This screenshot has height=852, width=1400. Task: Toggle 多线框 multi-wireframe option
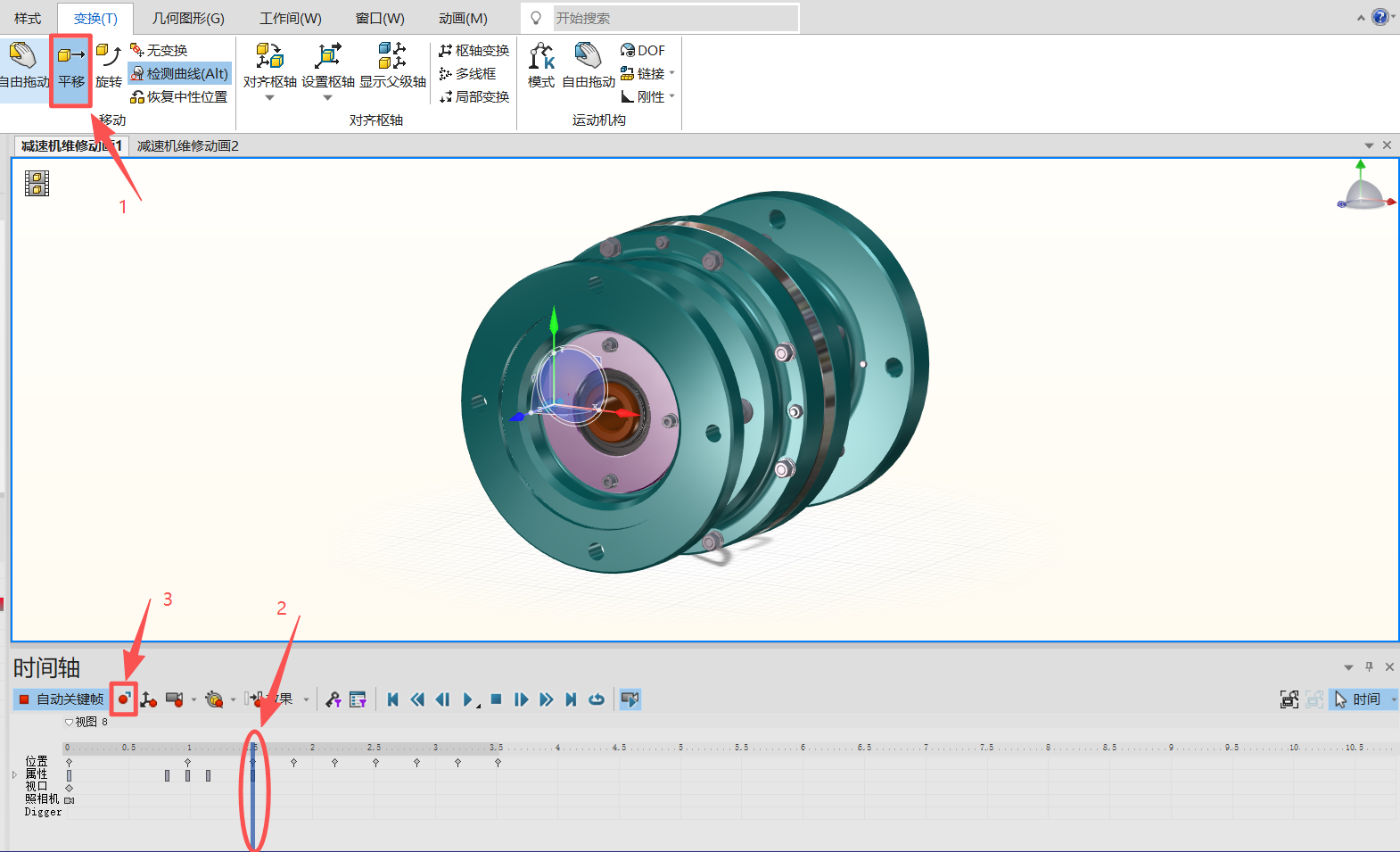point(467,73)
